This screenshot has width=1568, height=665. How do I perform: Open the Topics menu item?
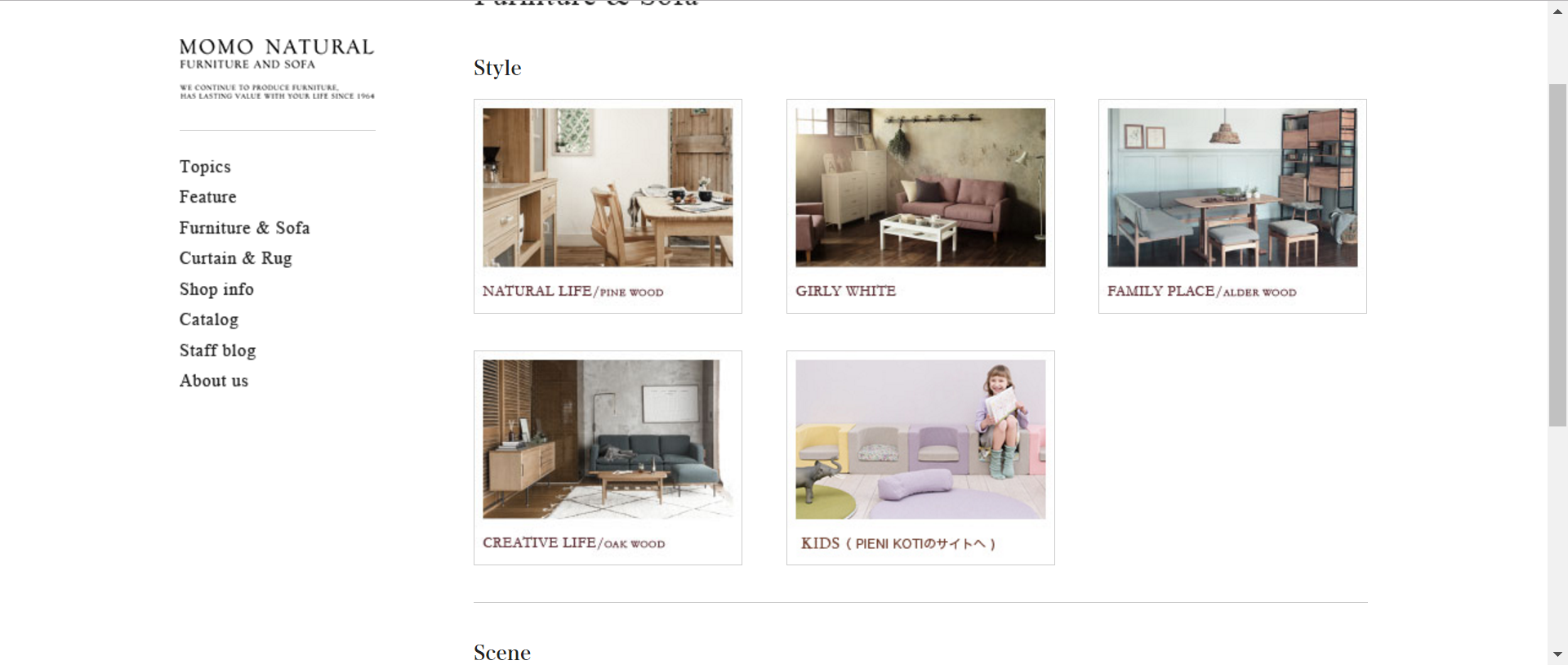click(205, 167)
